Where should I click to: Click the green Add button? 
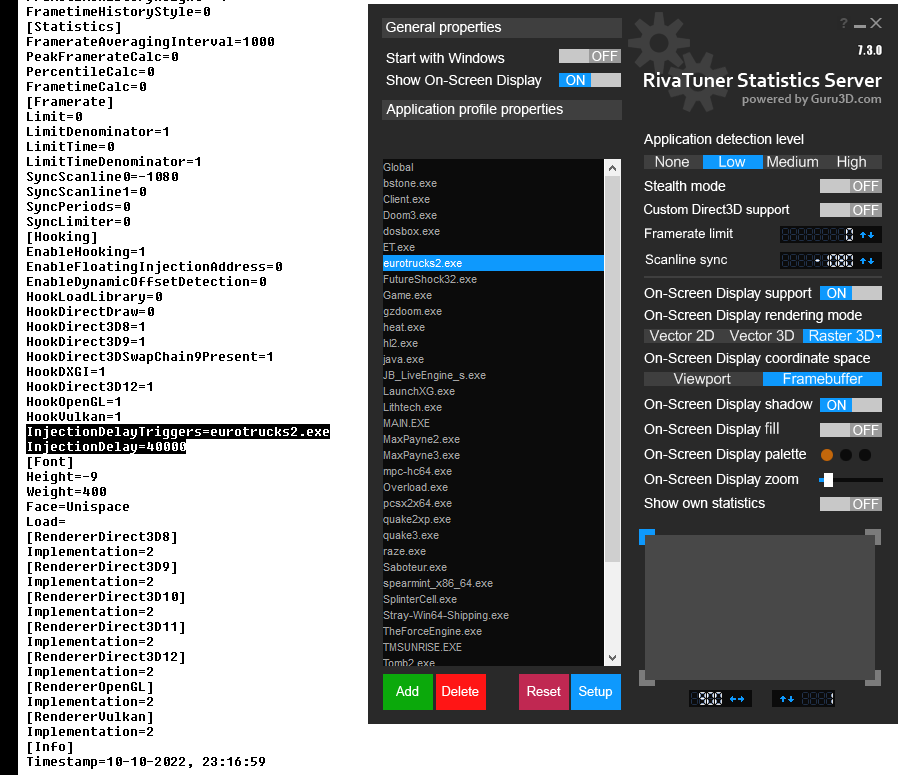click(408, 691)
